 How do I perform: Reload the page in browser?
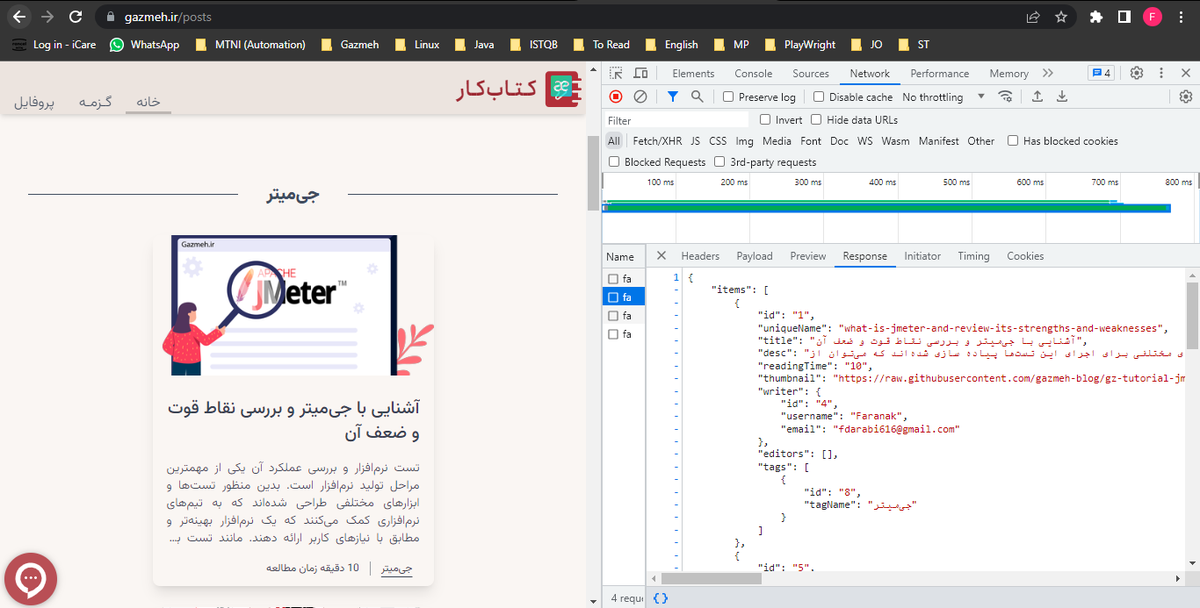[77, 17]
